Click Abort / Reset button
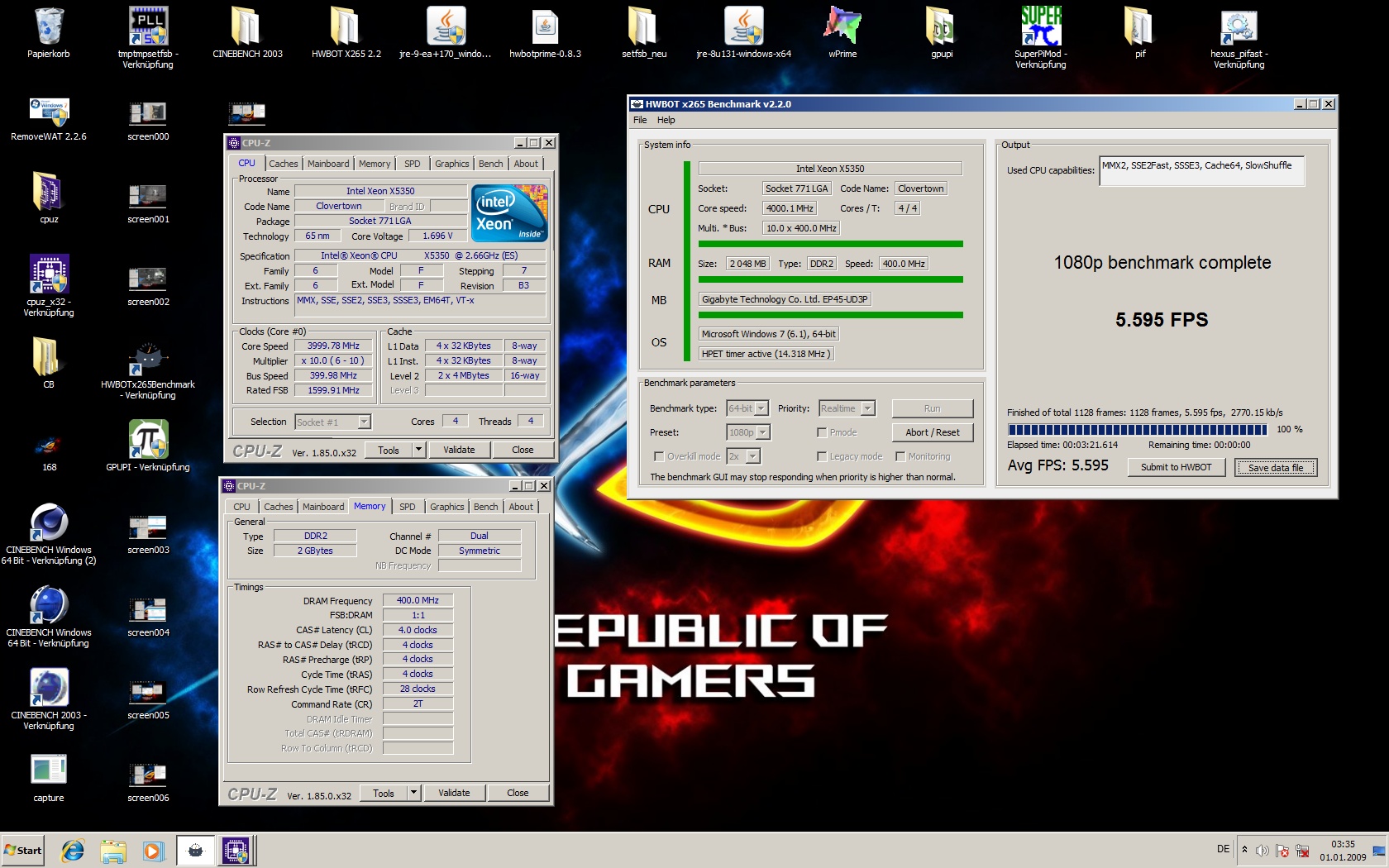The height and width of the screenshot is (868, 1389). click(x=933, y=432)
